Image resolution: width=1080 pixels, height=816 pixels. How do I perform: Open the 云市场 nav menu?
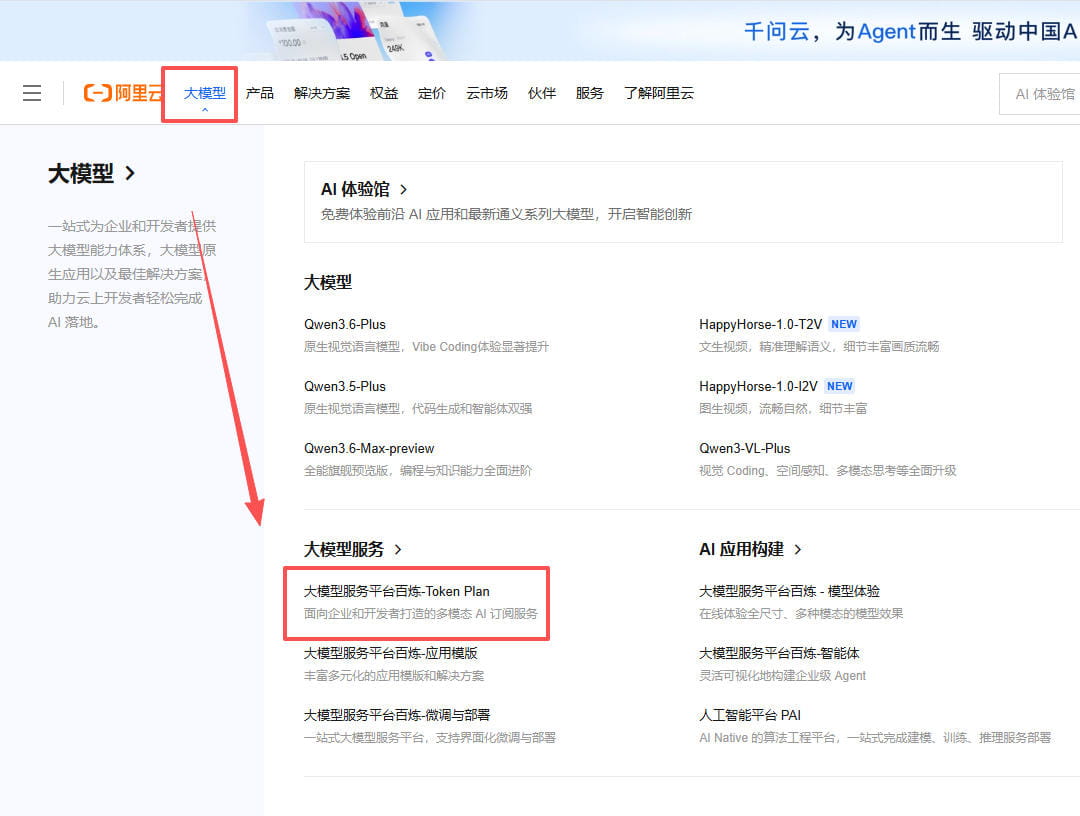487,93
